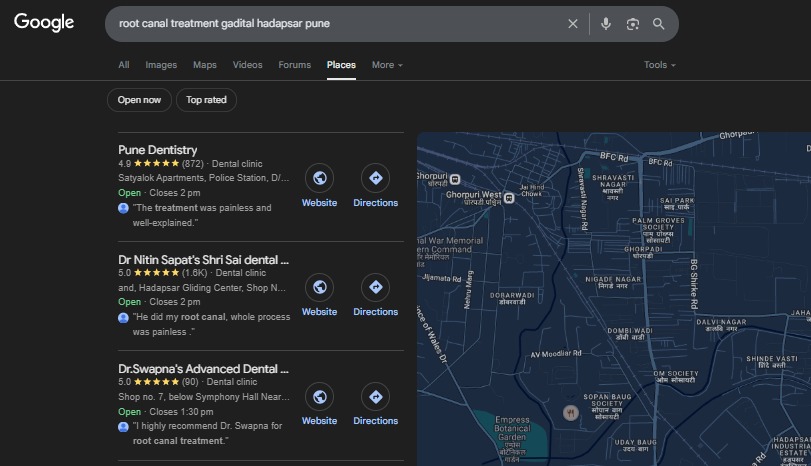
Task: Open reviewer avatar under Dr.Swapna's listing
Action: point(123,427)
